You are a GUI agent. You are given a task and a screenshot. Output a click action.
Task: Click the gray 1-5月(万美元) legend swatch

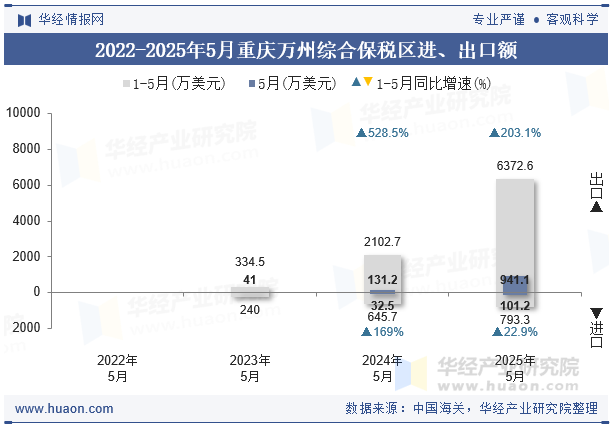[x=126, y=84]
